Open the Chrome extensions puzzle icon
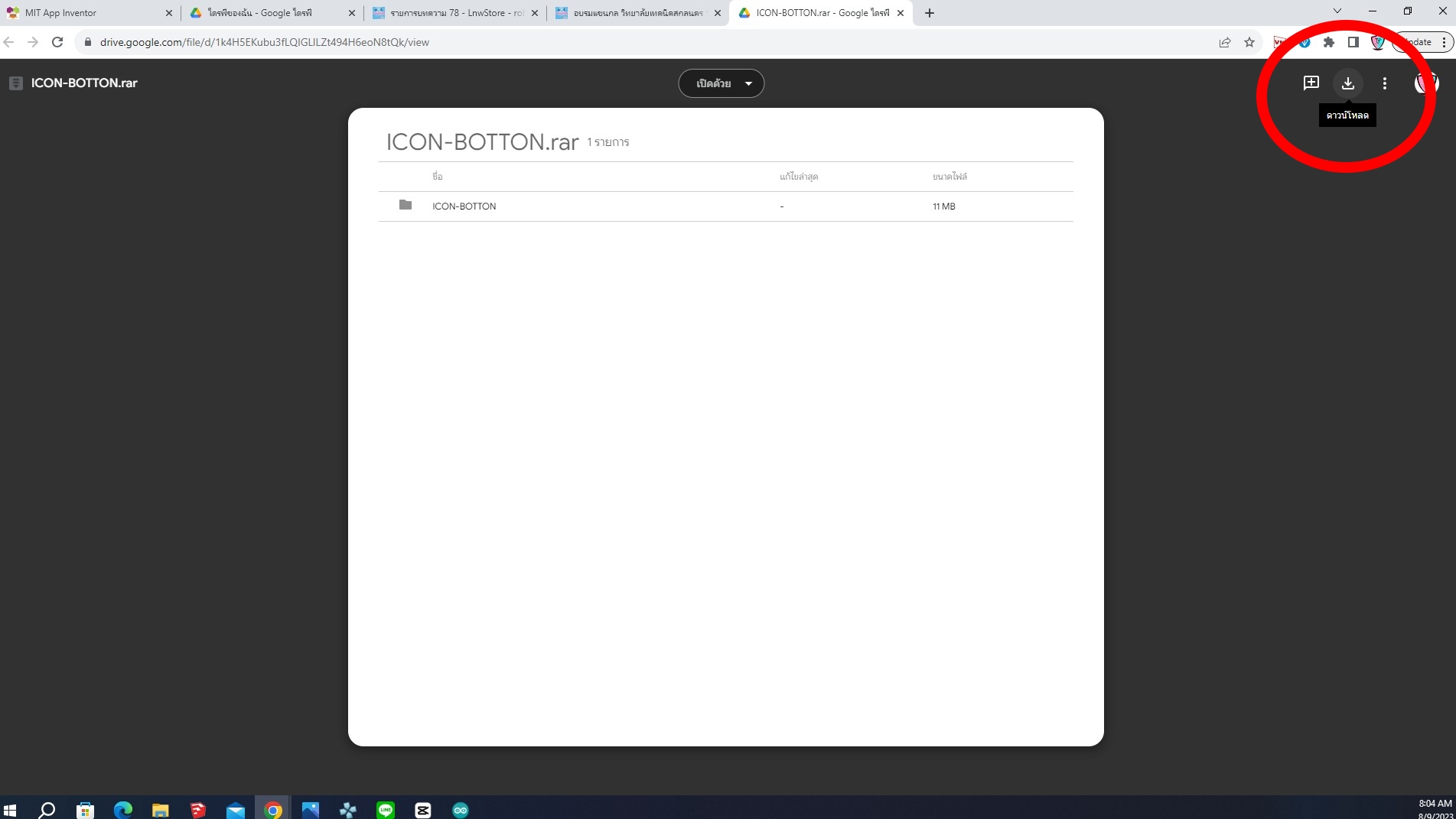The height and width of the screenshot is (819, 1456). click(1329, 42)
